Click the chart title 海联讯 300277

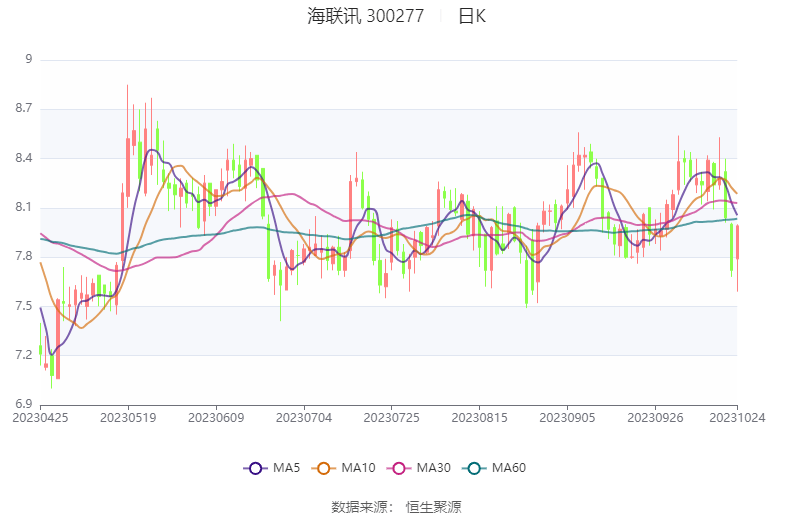tap(365, 16)
